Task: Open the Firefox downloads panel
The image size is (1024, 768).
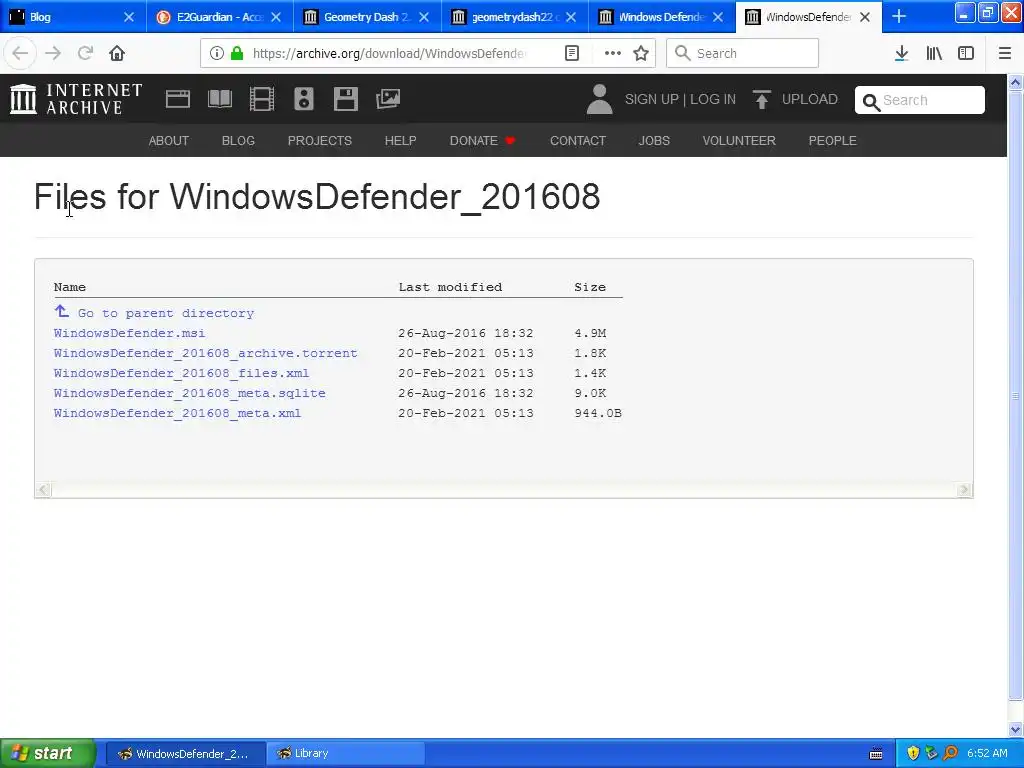Action: click(901, 54)
